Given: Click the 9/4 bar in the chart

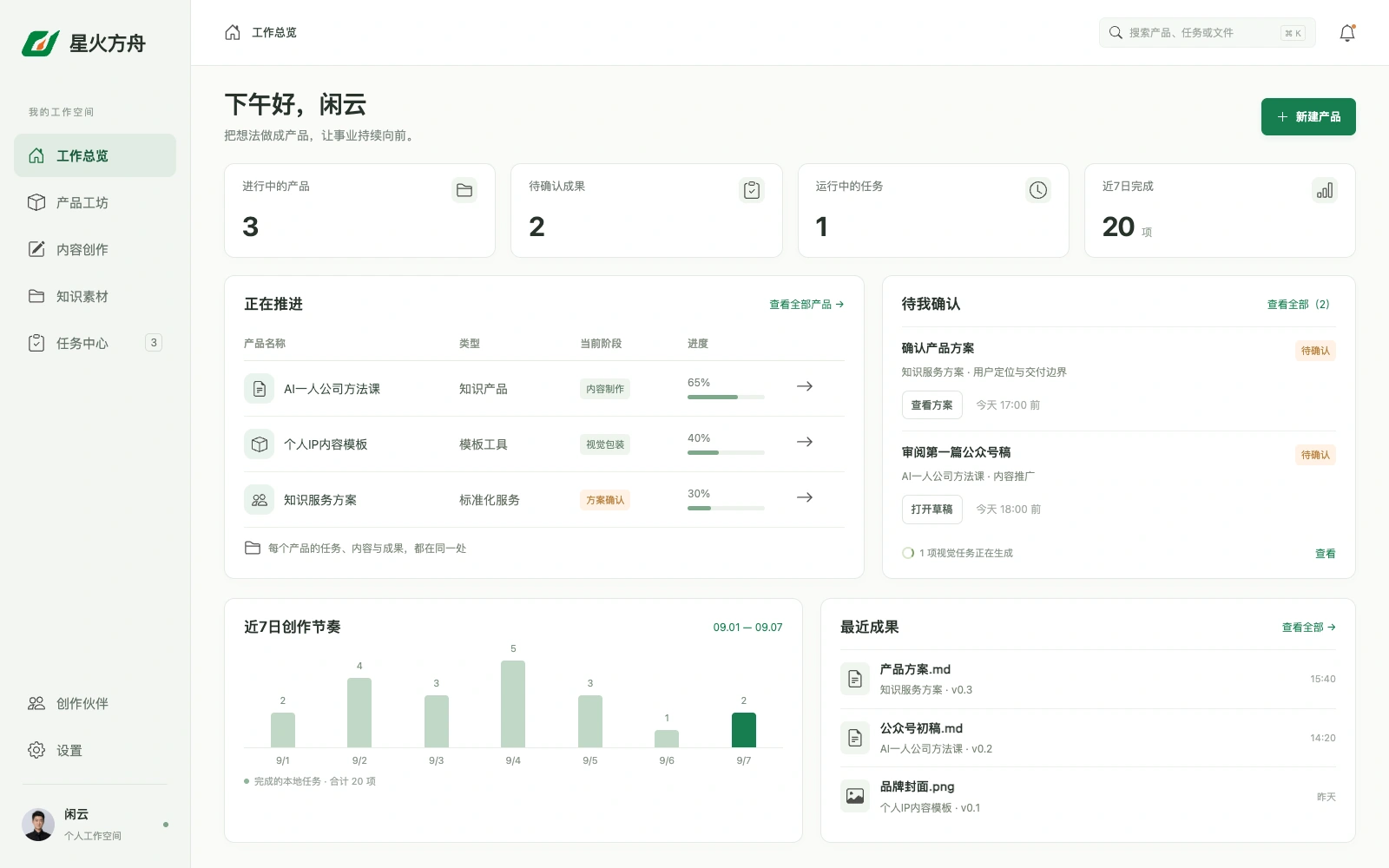Looking at the screenshot, I should 513,704.
